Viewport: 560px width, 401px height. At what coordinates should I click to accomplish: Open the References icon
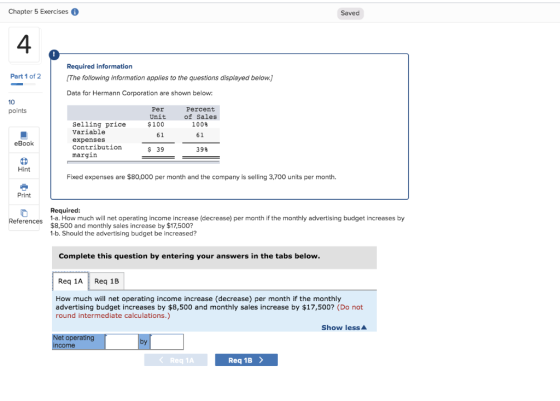pyautogui.click(x=24, y=217)
